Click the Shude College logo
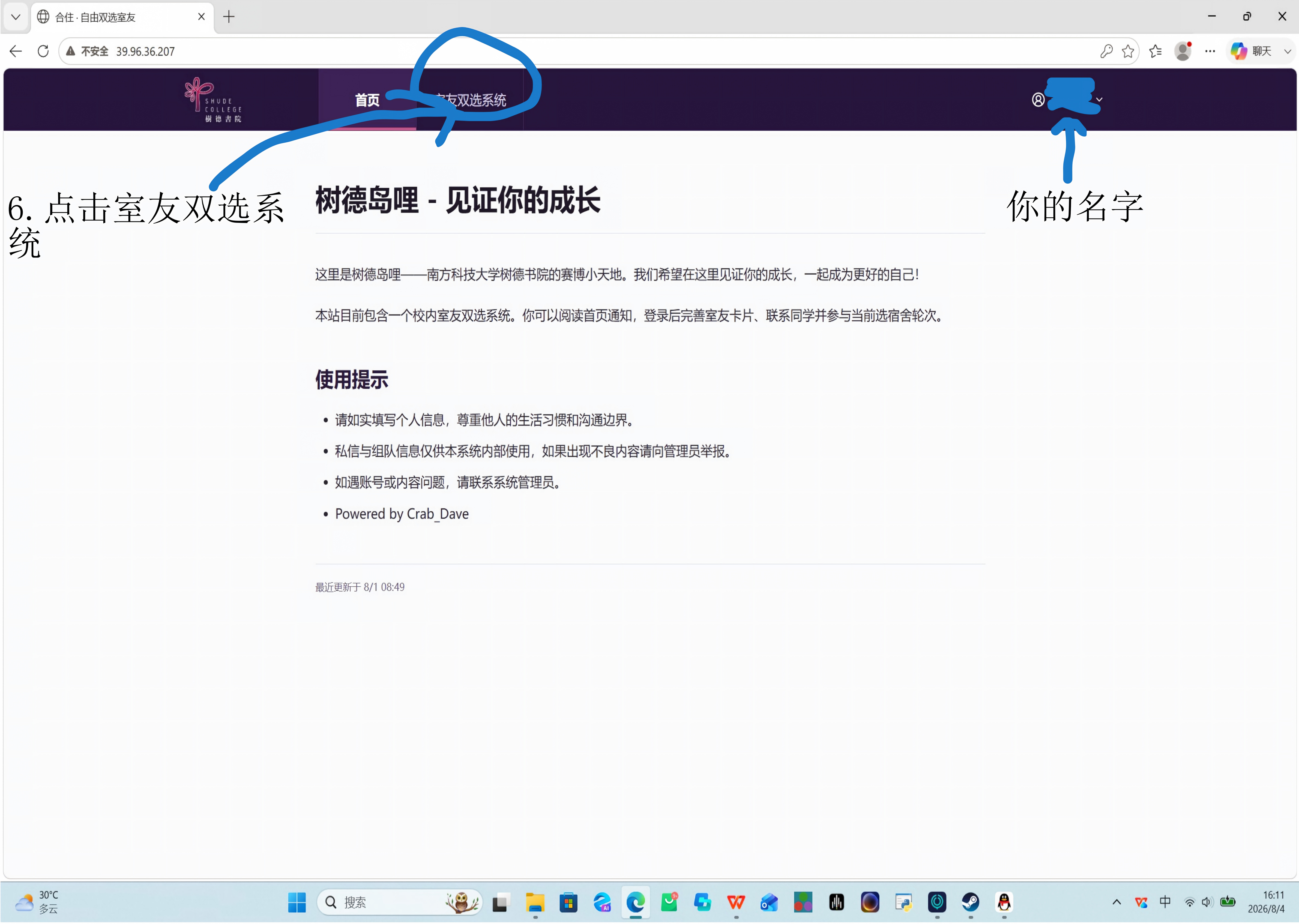 (x=213, y=100)
